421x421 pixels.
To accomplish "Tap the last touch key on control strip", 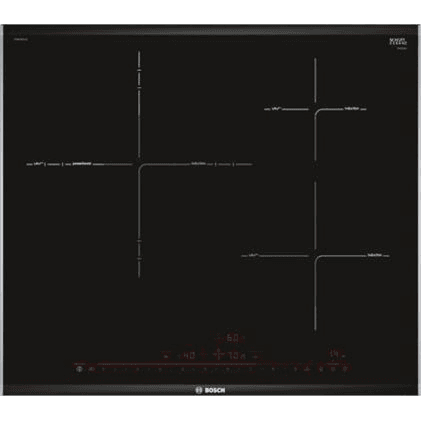I will [345, 368].
